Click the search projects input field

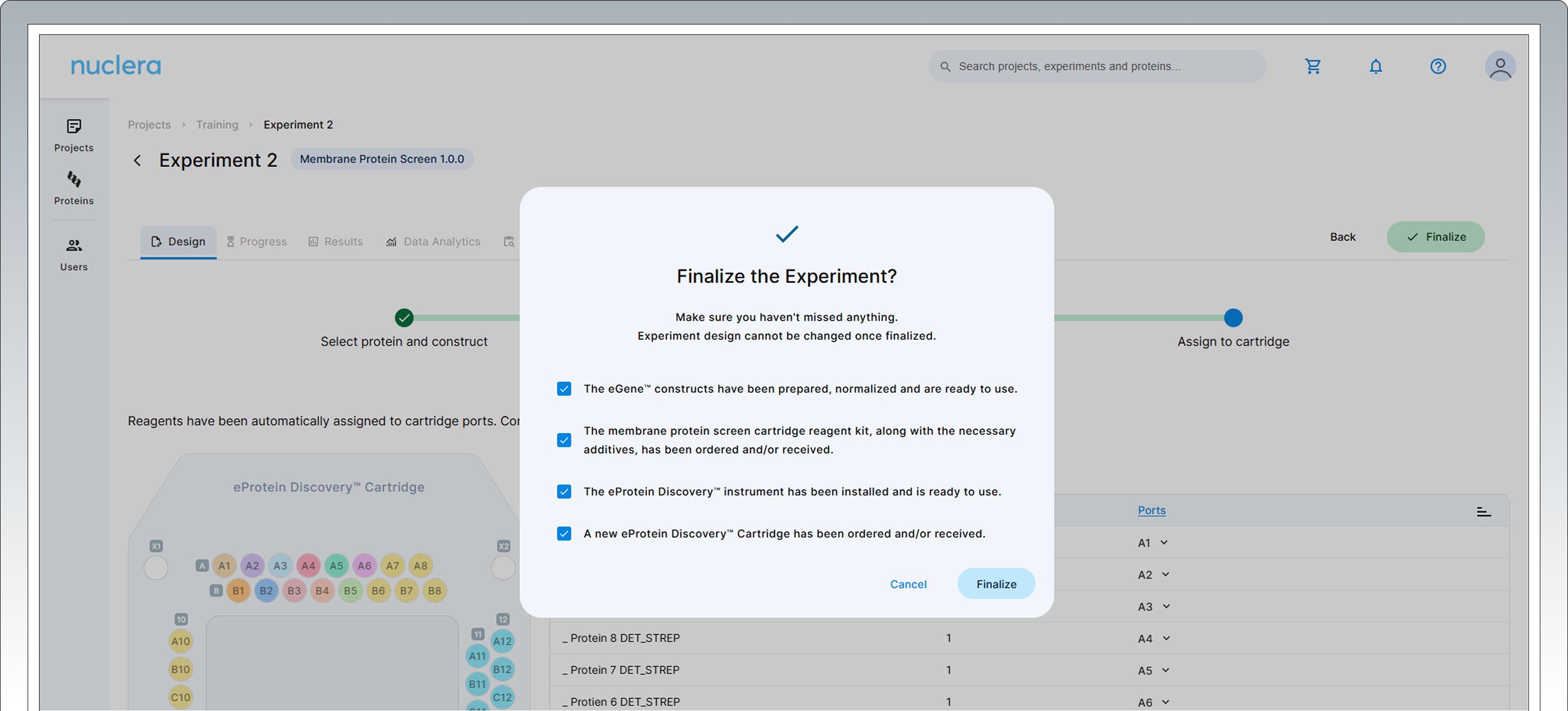[1098, 66]
